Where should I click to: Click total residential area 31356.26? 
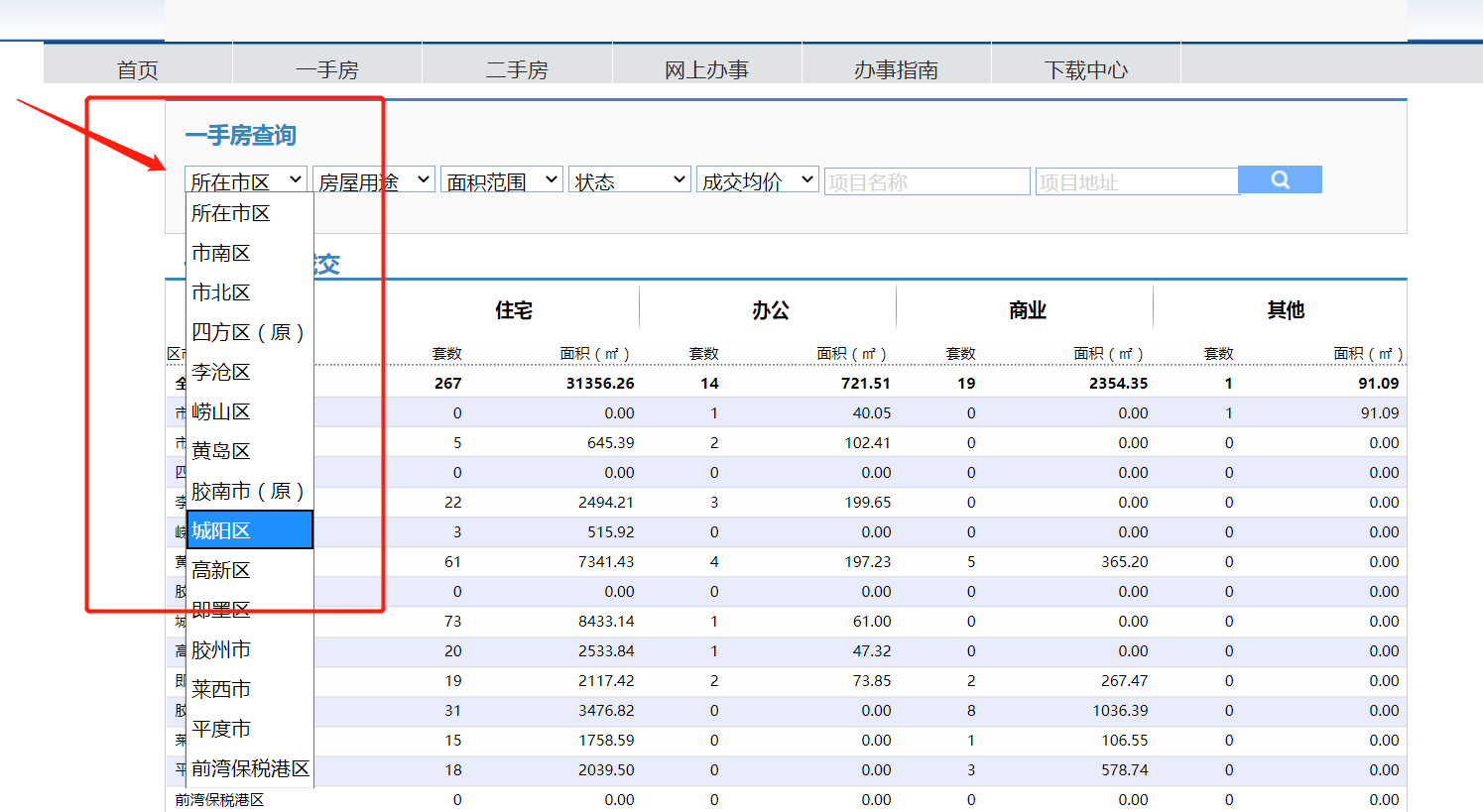[600, 383]
